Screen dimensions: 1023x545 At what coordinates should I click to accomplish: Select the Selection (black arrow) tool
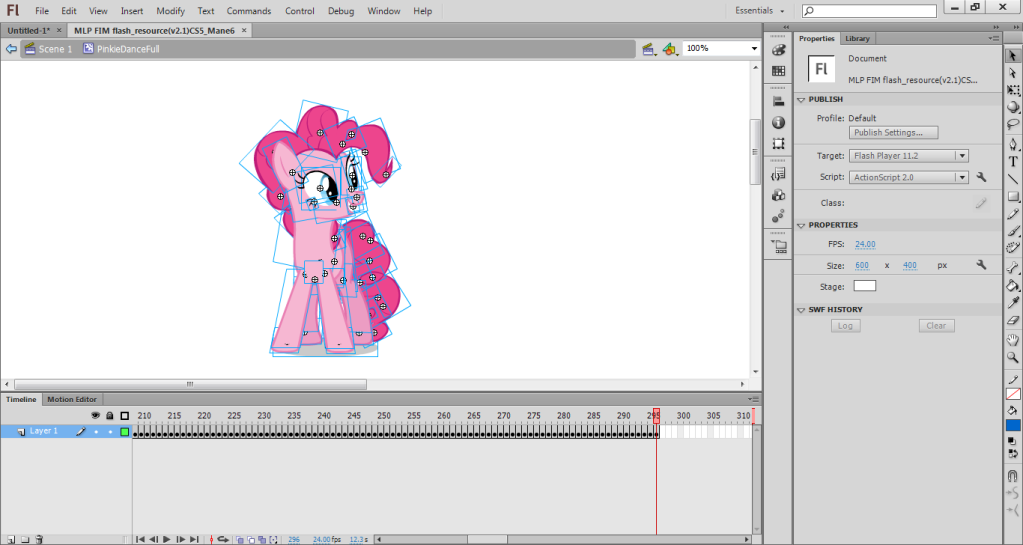1013,56
